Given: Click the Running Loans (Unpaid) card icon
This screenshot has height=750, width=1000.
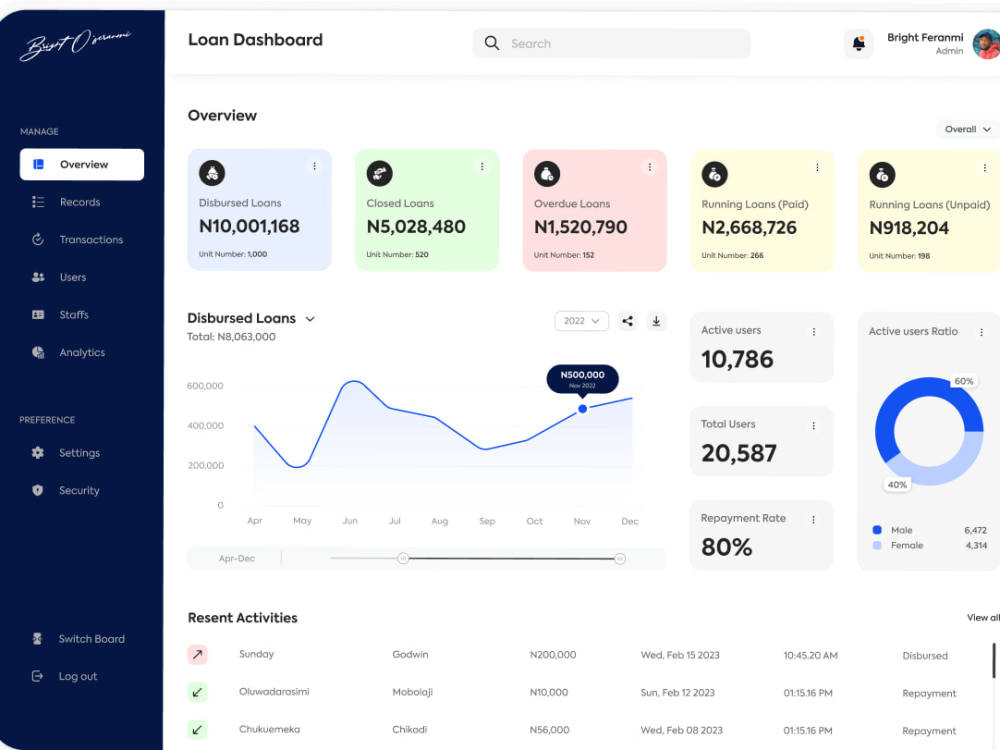Looking at the screenshot, I should pyautogui.click(x=883, y=175).
